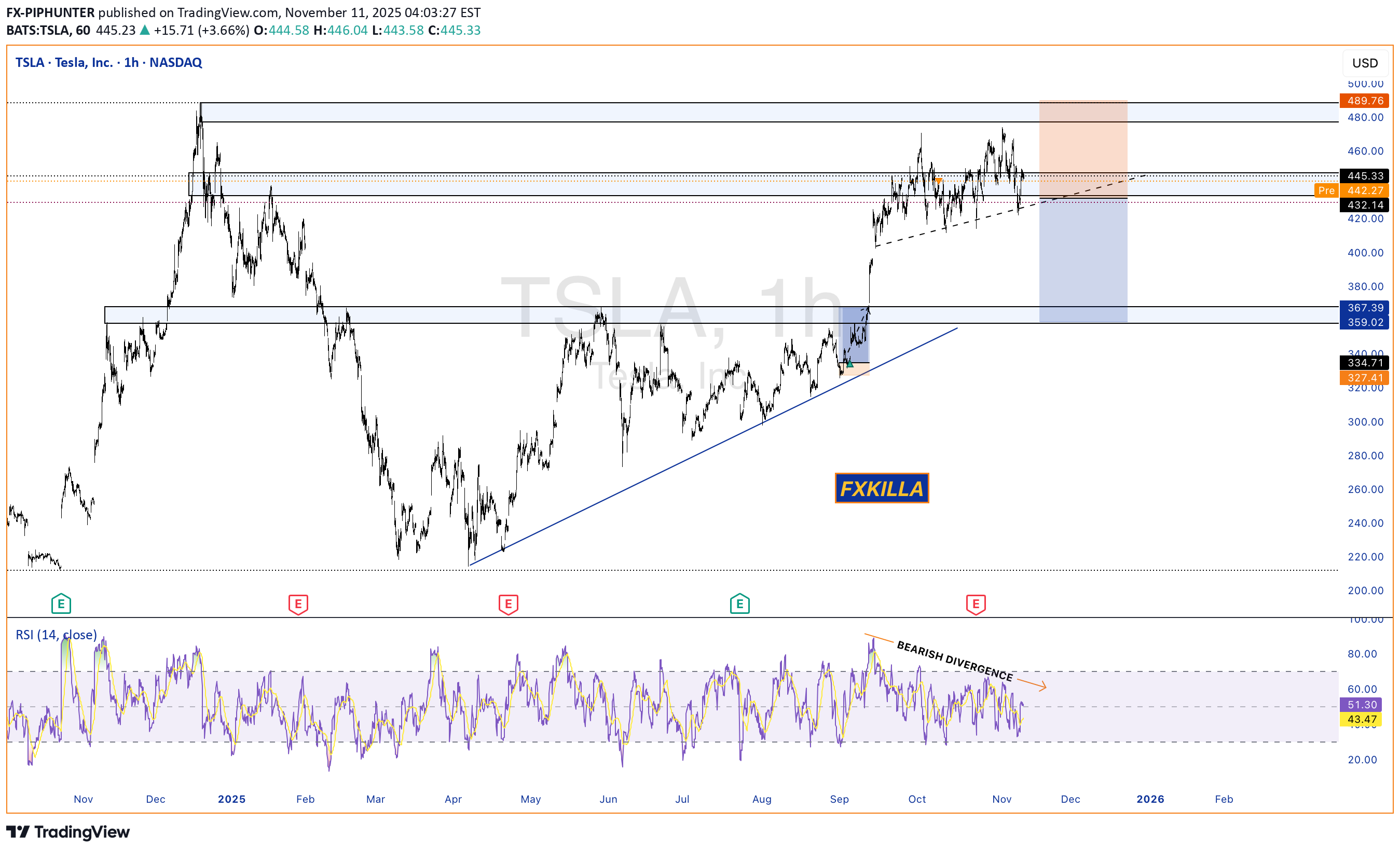This screenshot has height=851, width=1400.
Task: Click the orange down-triangle marker in October
Action: click(x=939, y=181)
